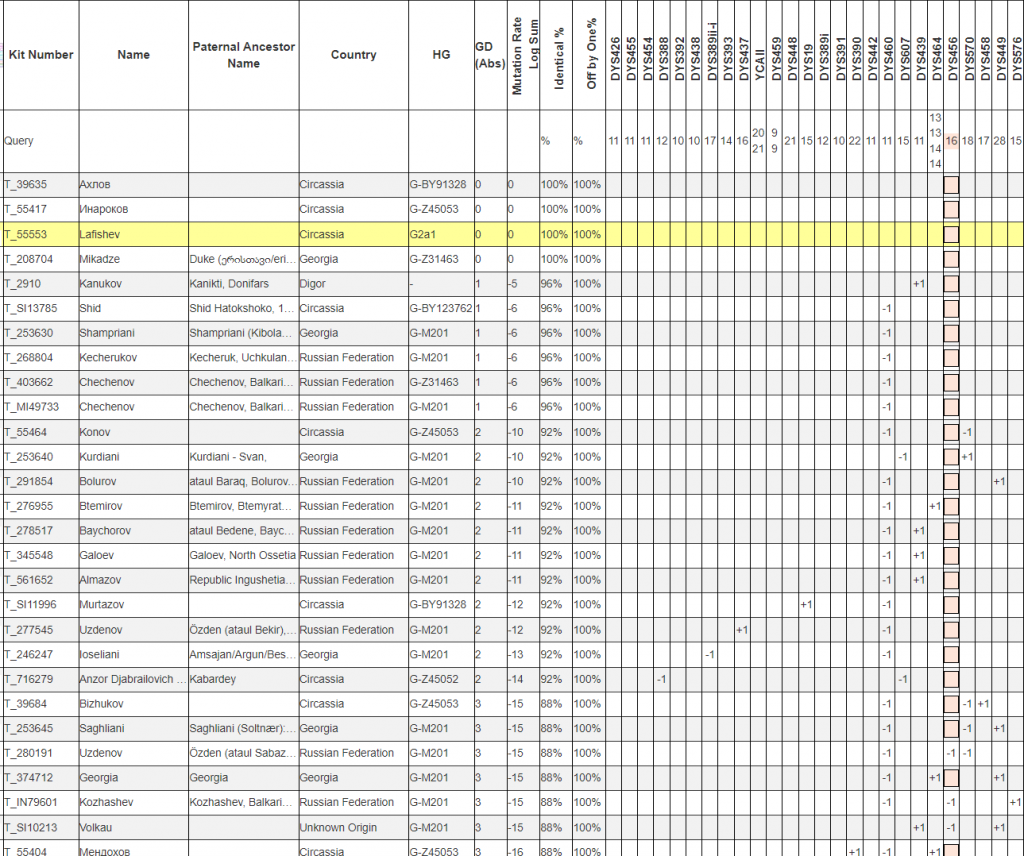Click G-BY91328 in the T_39635 row

click(438, 185)
